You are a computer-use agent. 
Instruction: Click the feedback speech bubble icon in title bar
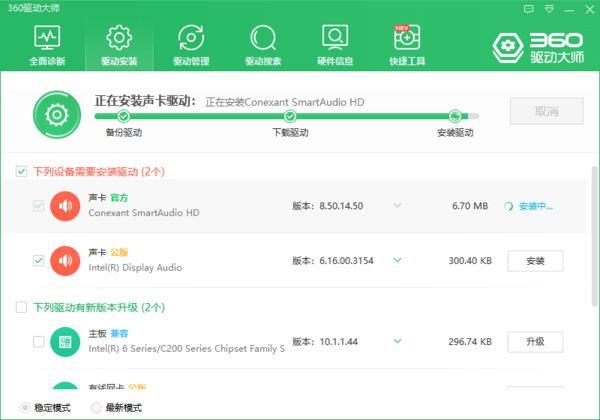(x=528, y=8)
